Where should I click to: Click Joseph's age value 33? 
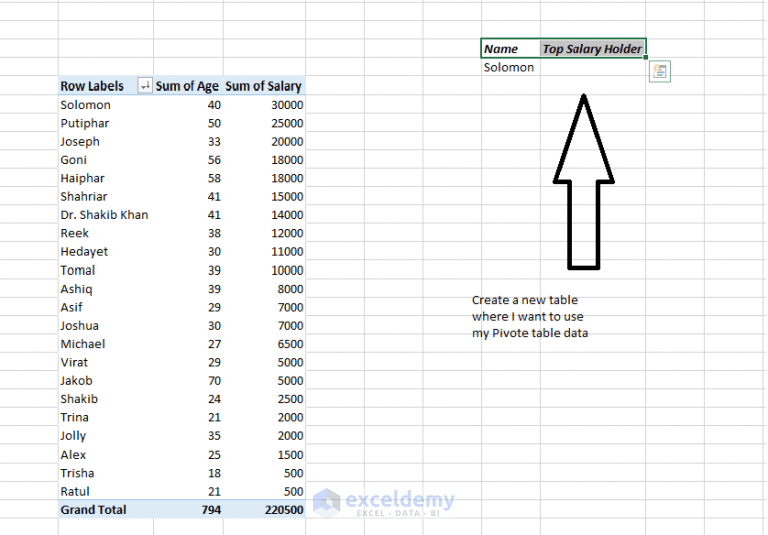[x=214, y=142]
